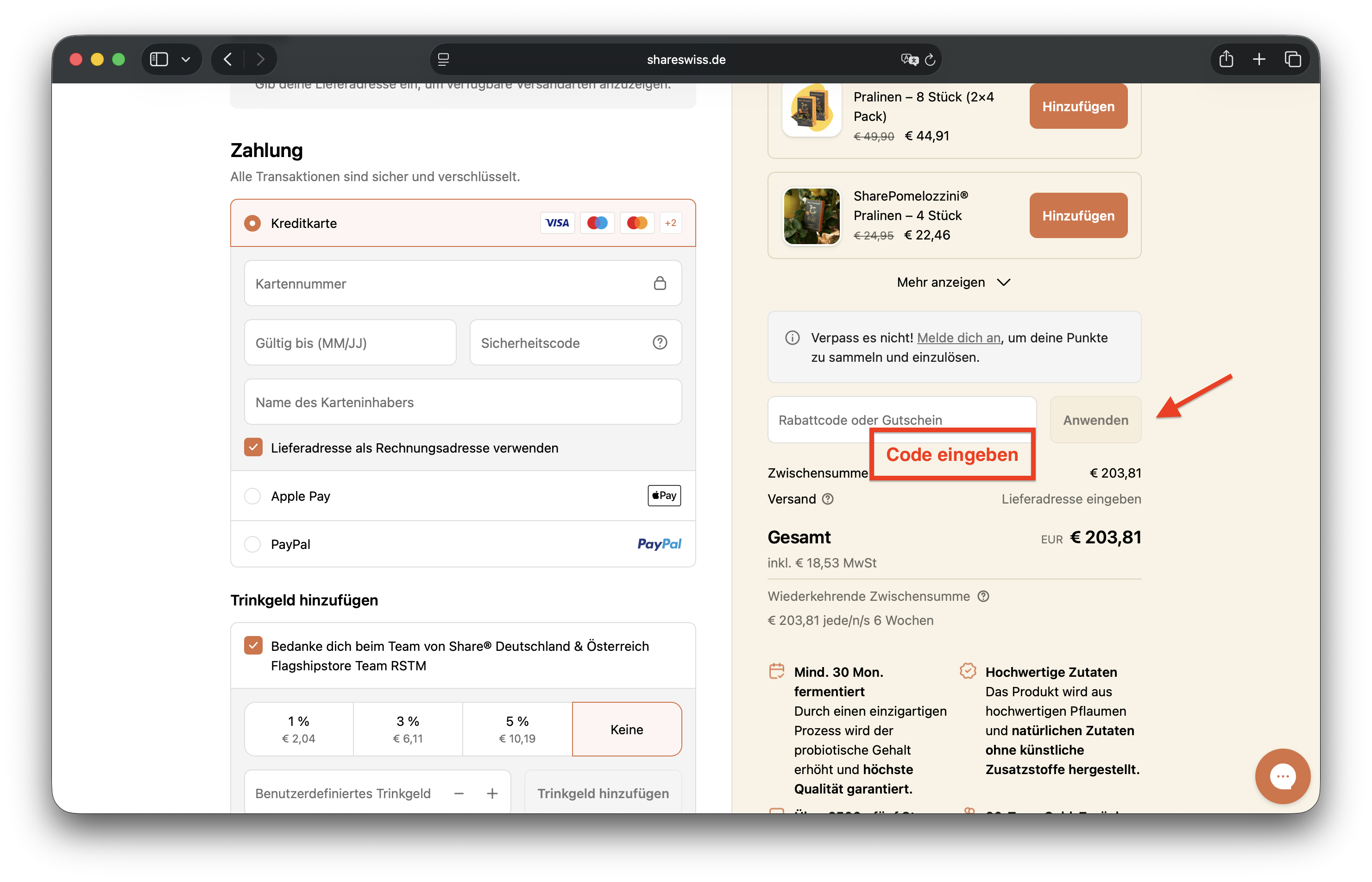Go back using browser back arrow
Image resolution: width=1372 pixels, height=882 pixels.
[x=228, y=60]
